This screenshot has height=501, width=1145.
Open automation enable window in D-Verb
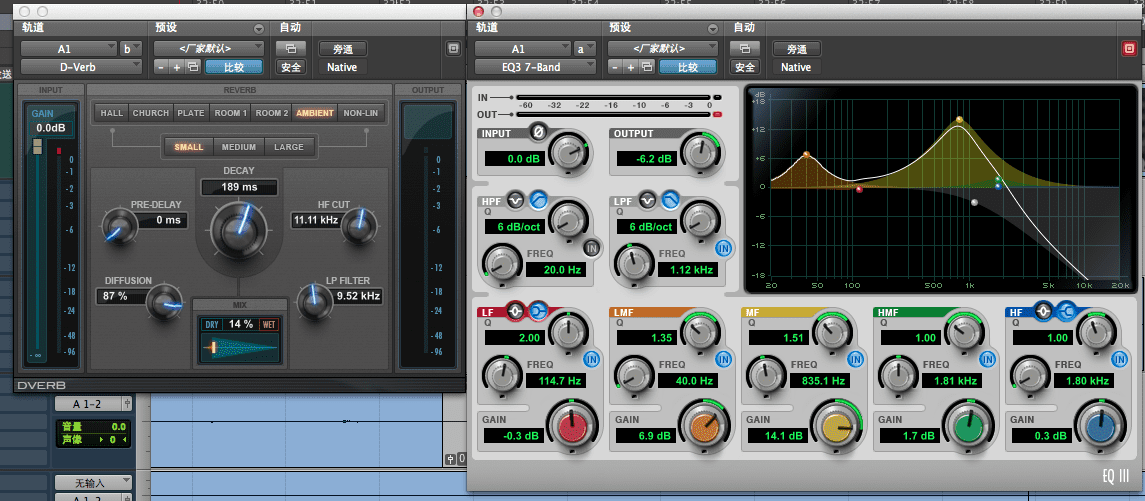291,49
